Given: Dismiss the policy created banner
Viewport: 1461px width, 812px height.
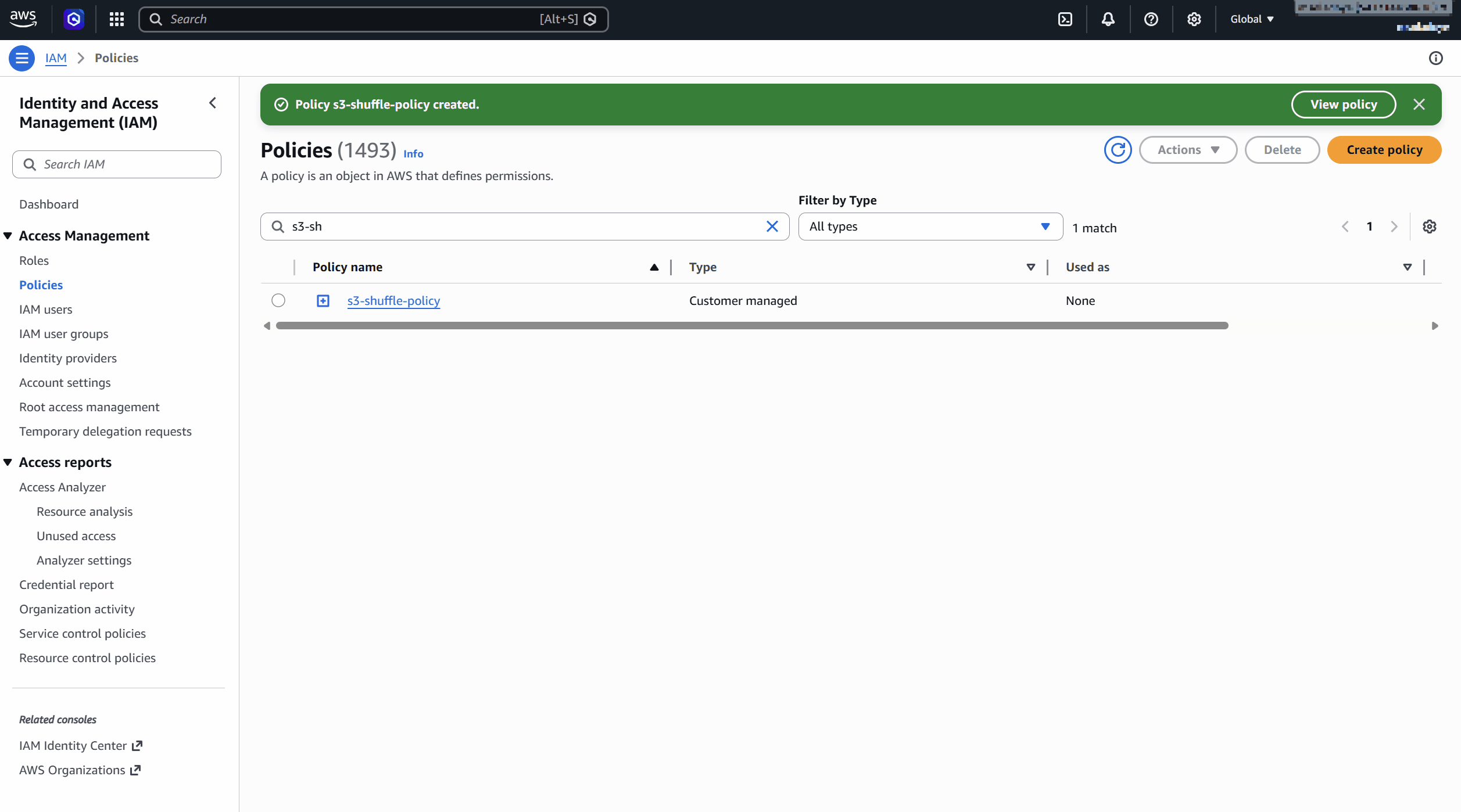Looking at the screenshot, I should point(1419,105).
